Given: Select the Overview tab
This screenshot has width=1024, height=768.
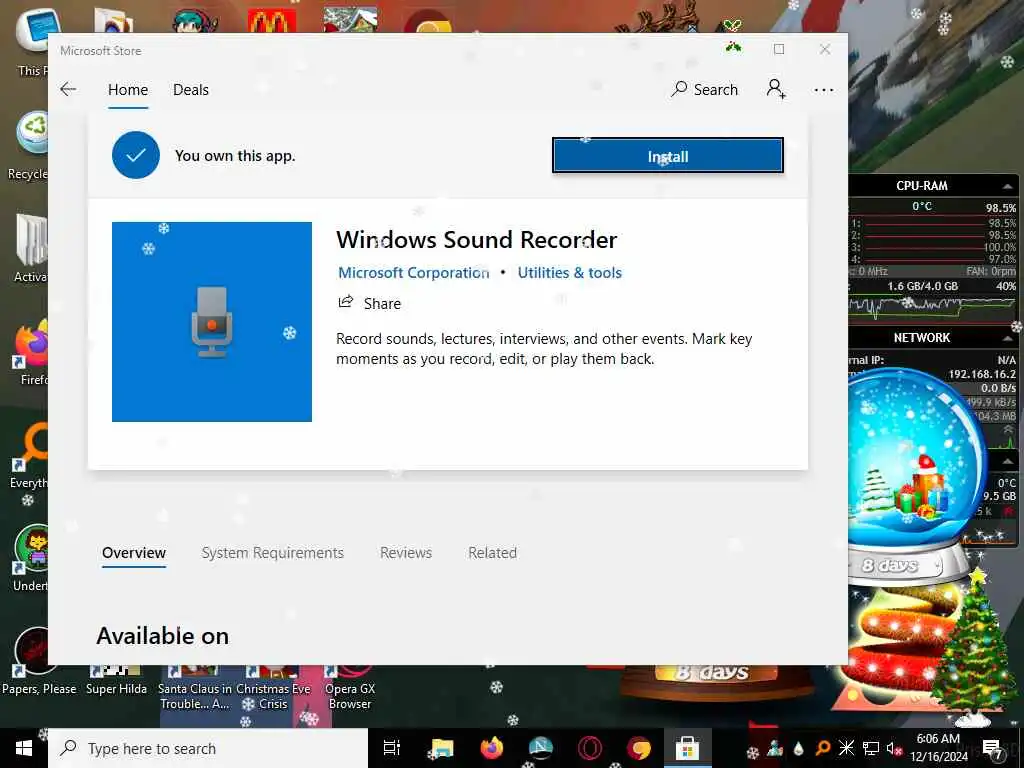Looking at the screenshot, I should pos(134,552).
